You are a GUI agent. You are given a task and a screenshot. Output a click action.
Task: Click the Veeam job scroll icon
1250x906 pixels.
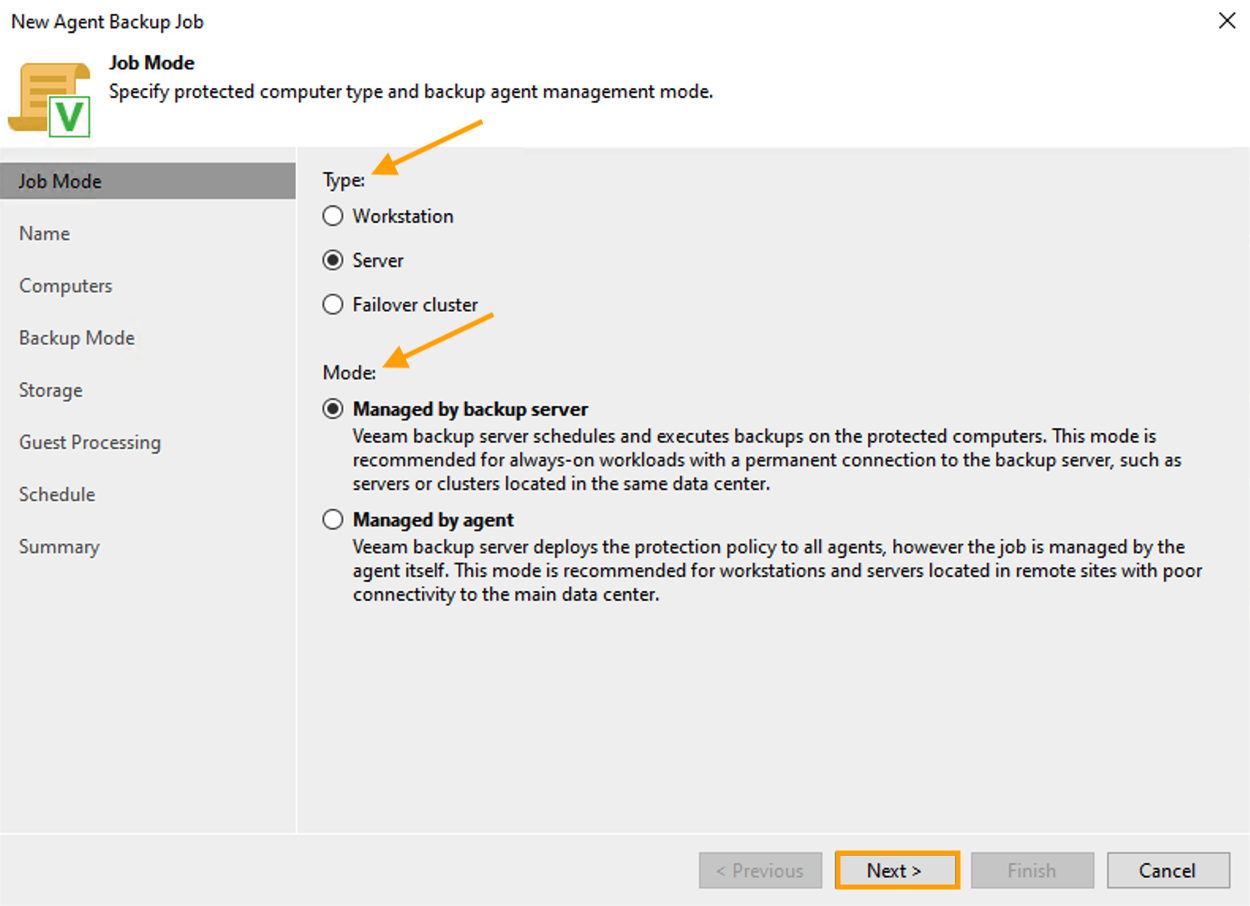(50, 98)
